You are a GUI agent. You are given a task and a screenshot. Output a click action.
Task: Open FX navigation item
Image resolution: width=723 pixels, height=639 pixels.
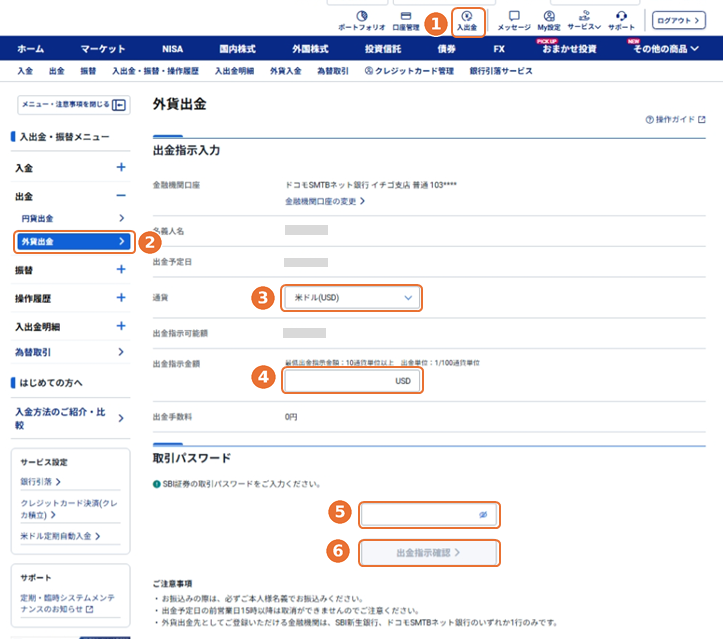499,48
